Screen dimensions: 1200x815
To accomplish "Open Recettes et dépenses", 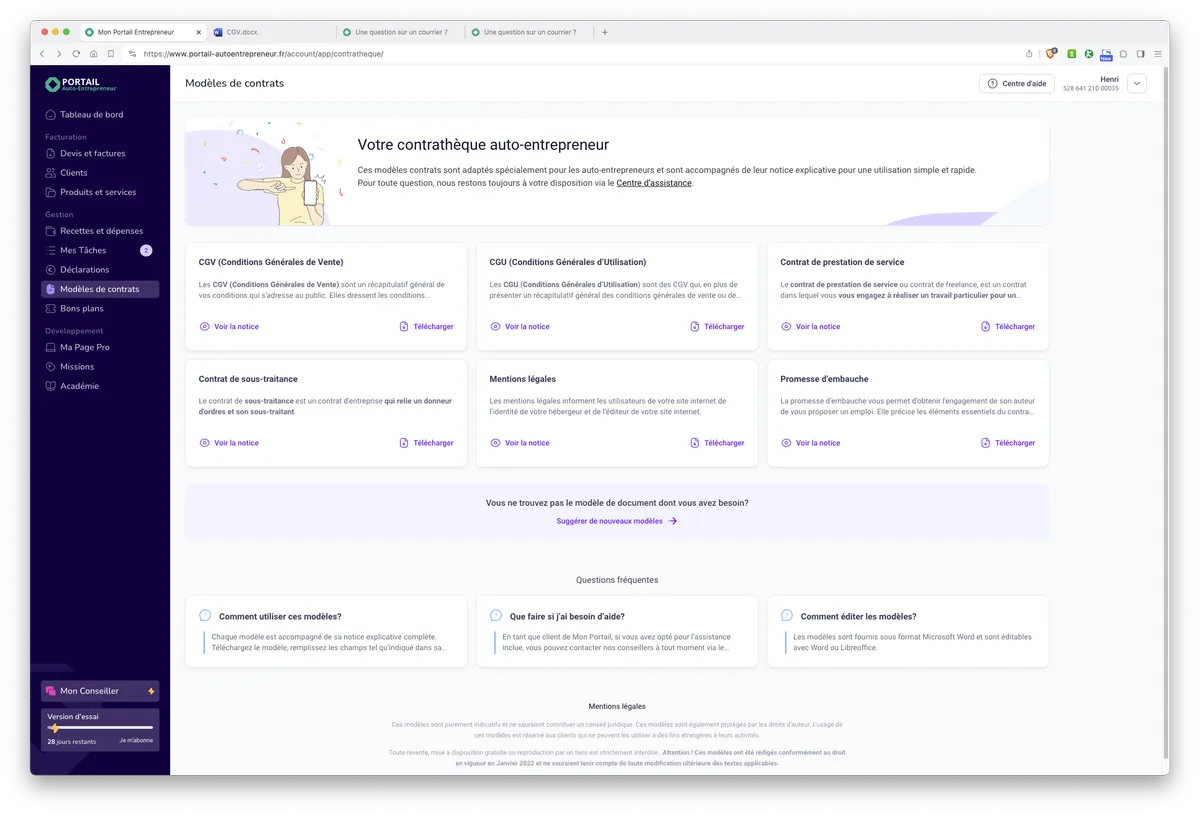I will coord(101,231).
